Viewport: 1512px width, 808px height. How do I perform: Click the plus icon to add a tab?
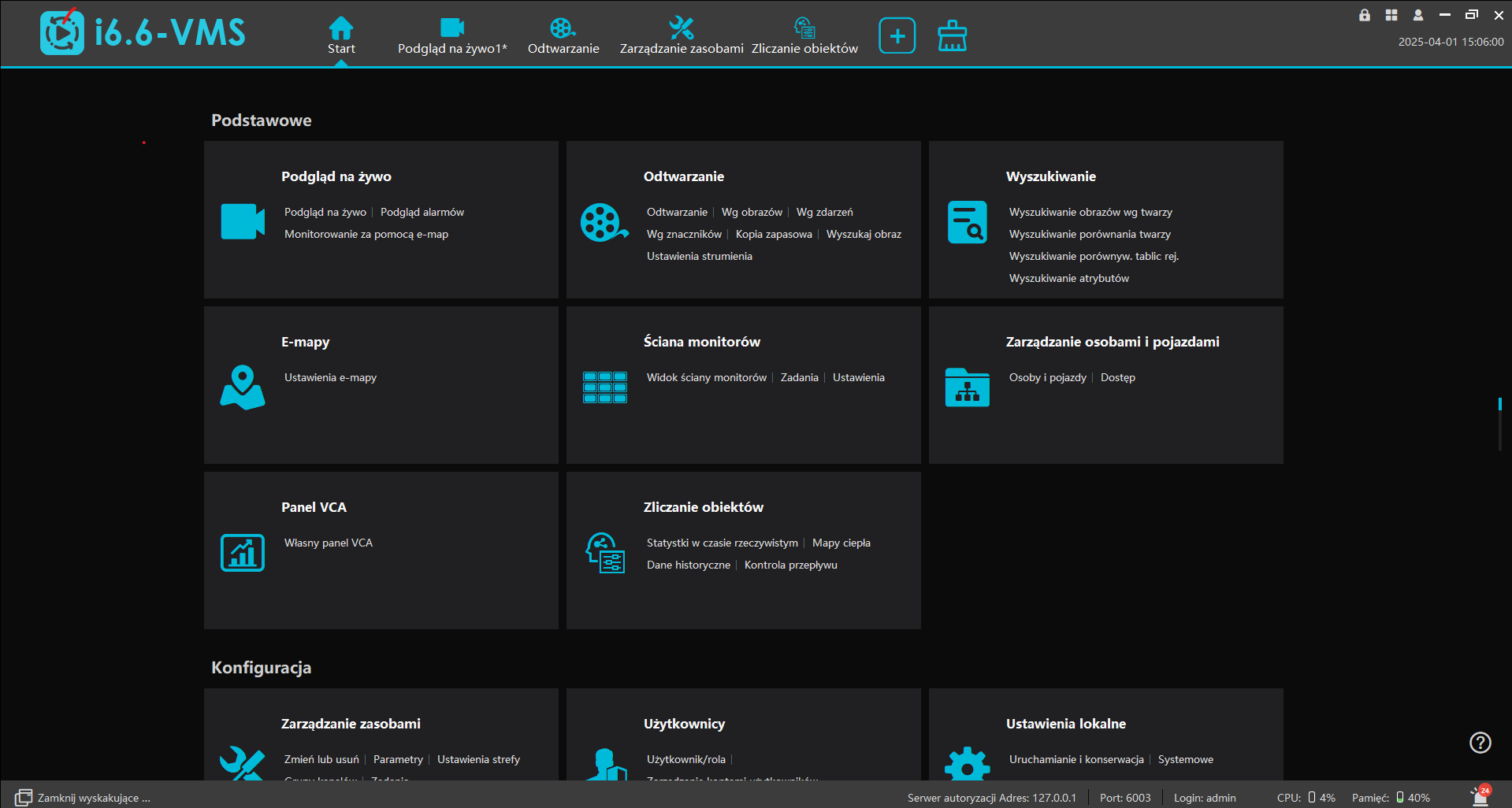pos(897,35)
